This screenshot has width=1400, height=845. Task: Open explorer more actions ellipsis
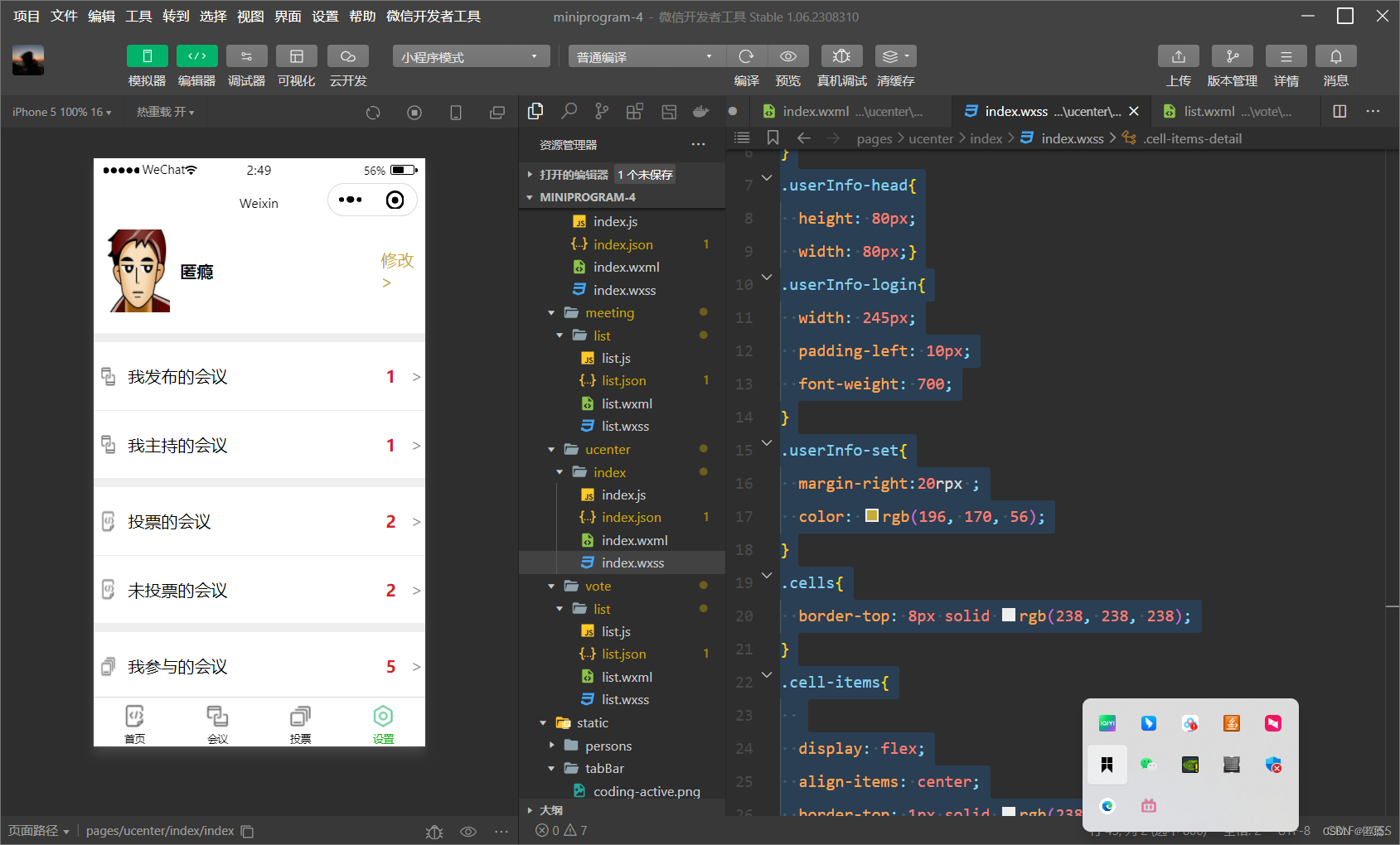699,144
